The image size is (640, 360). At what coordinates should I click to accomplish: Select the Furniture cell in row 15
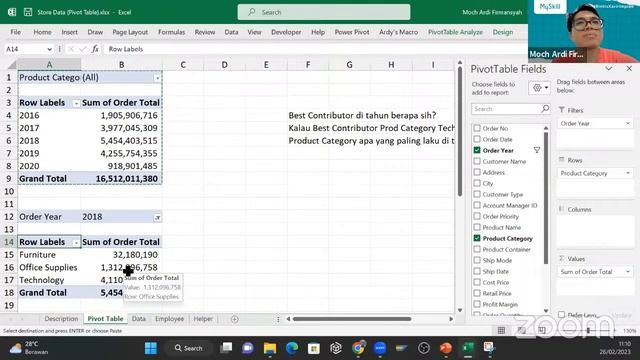coord(49,255)
